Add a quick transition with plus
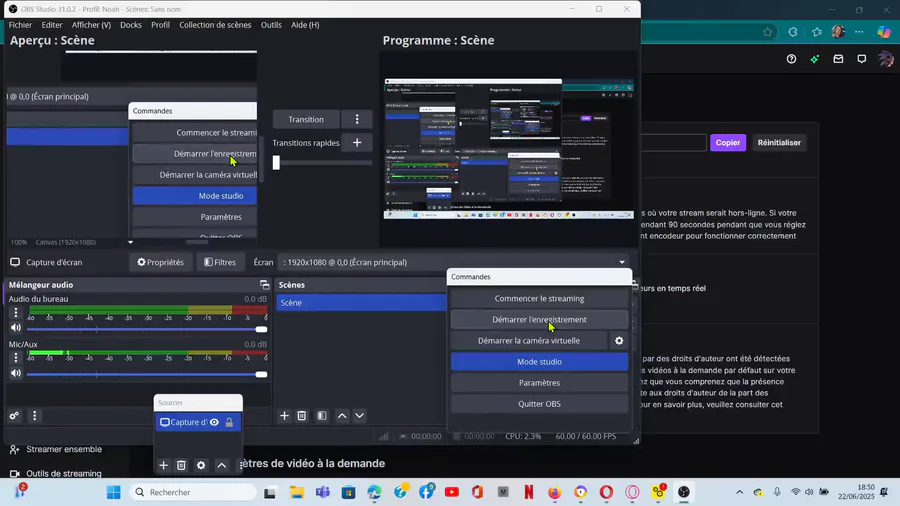900x506 pixels. (357, 143)
